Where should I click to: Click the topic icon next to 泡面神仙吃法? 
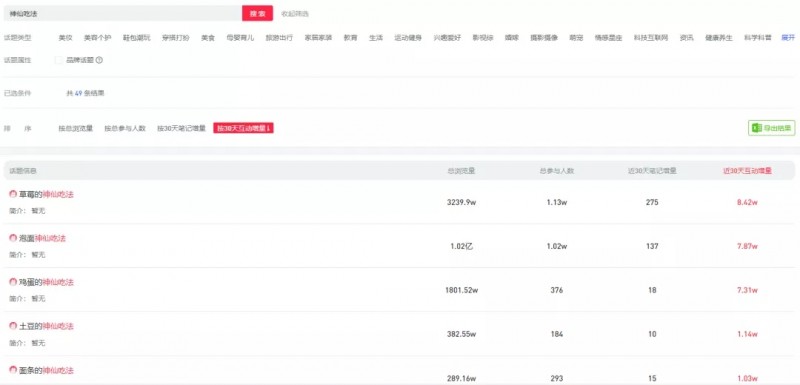click(x=13, y=238)
